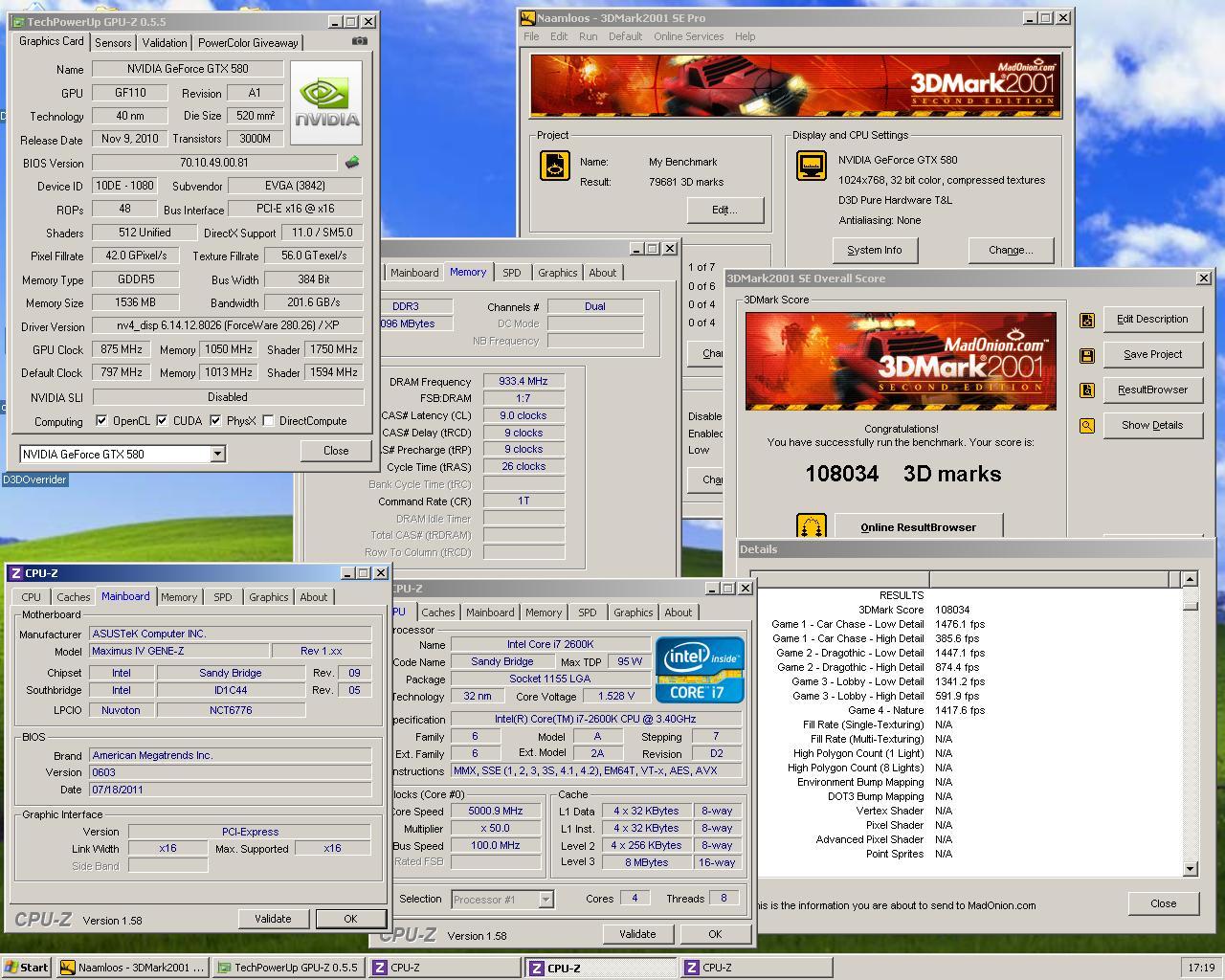This screenshot has height=980, width=1225.
Task: Click the TechPowerUp GPU-Z taskbar button
Action: point(288,967)
